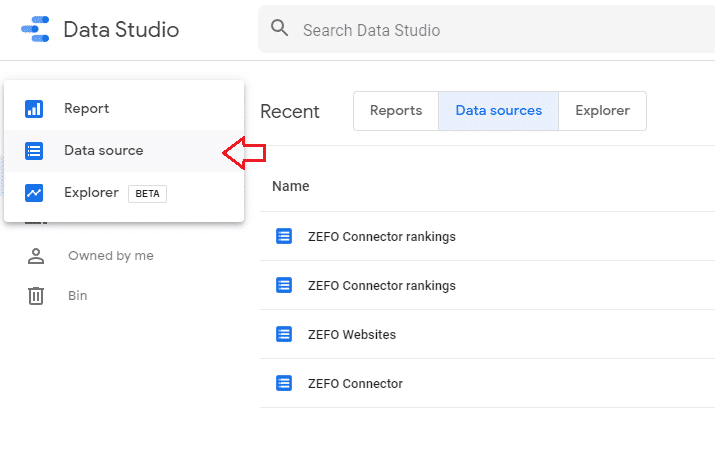Open first ZEFO Connector rankings data source

tap(382, 237)
